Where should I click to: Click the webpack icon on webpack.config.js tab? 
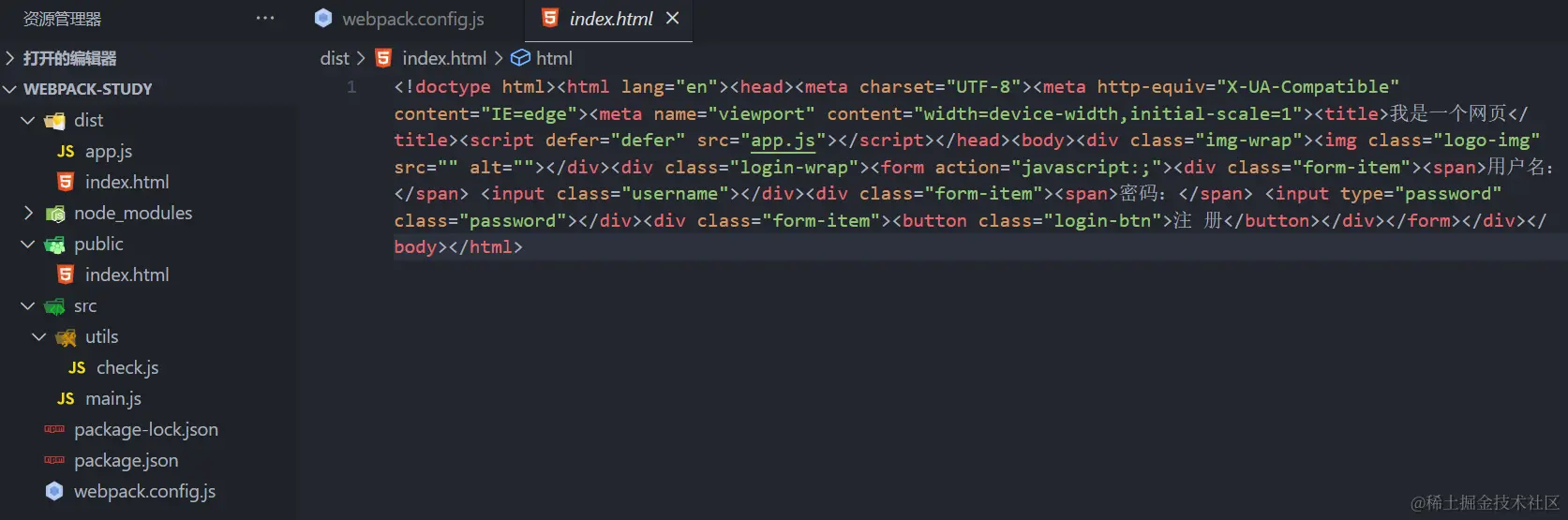click(323, 18)
